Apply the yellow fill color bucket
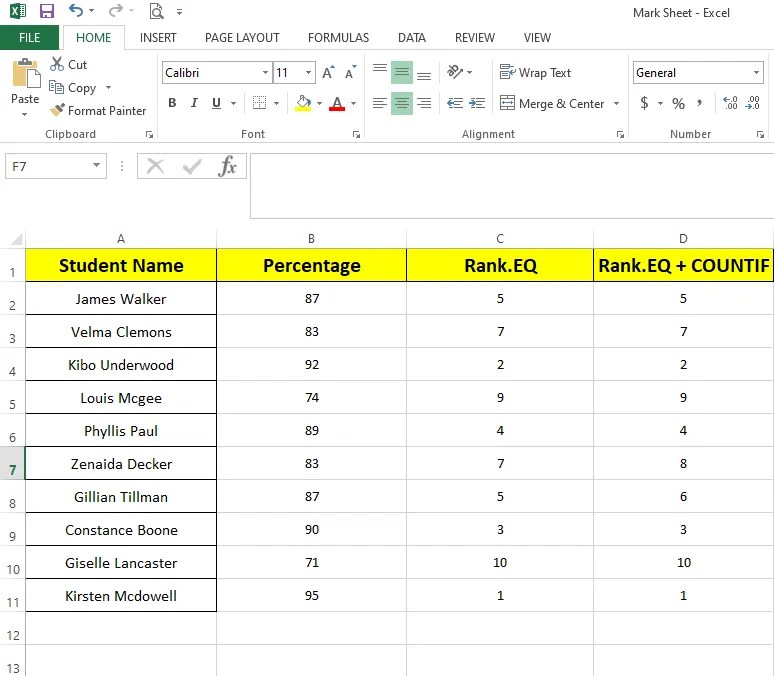 click(303, 103)
